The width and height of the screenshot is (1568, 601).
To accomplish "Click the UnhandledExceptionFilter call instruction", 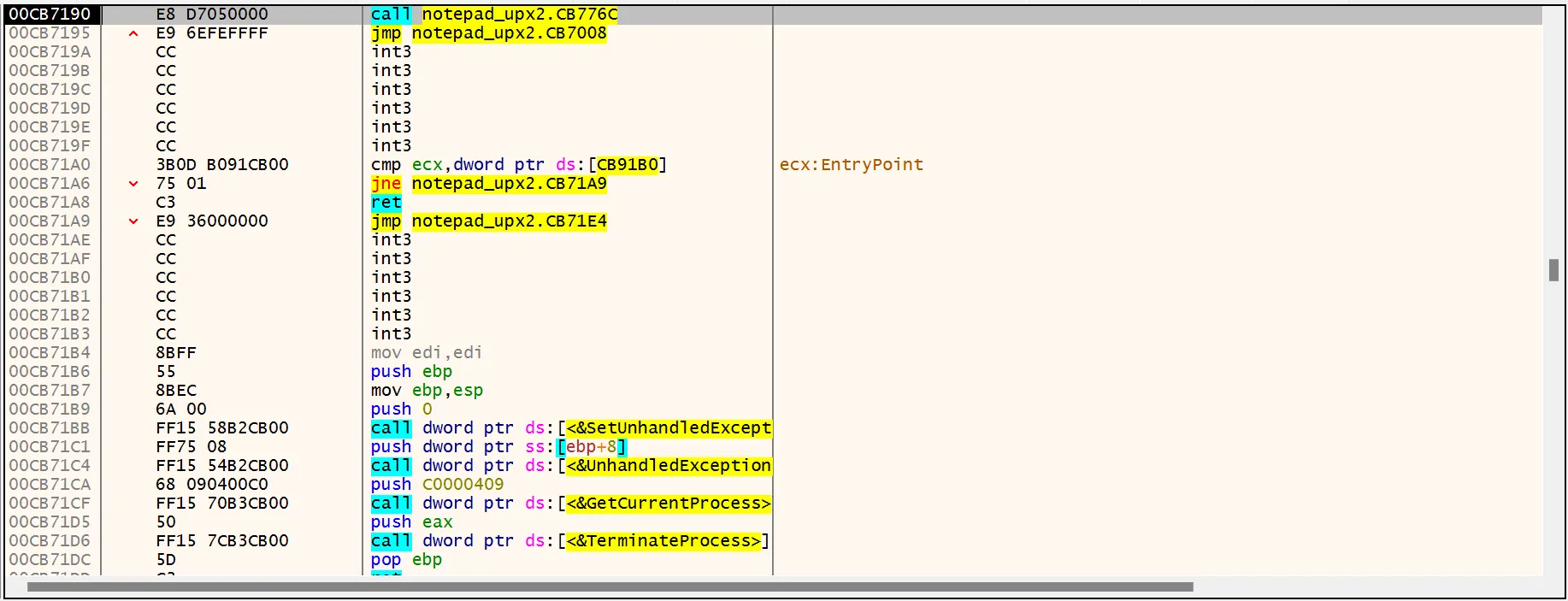I will click(570, 466).
